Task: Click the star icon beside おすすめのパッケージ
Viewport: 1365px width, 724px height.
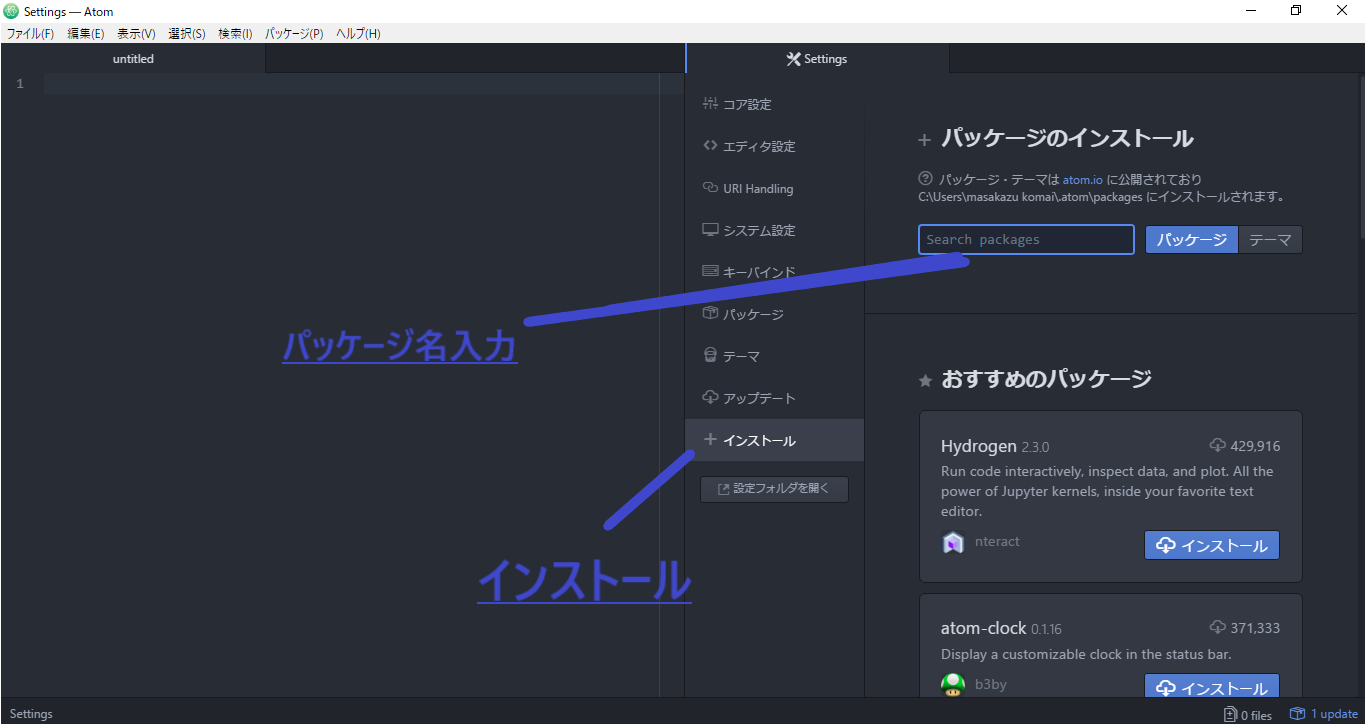Action: (925, 381)
